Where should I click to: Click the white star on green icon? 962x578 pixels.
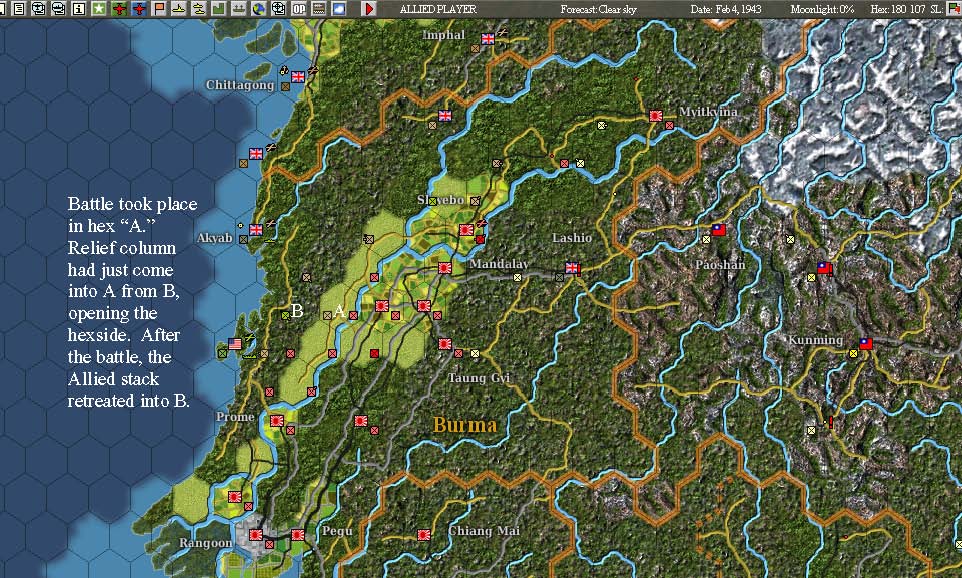pos(99,9)
